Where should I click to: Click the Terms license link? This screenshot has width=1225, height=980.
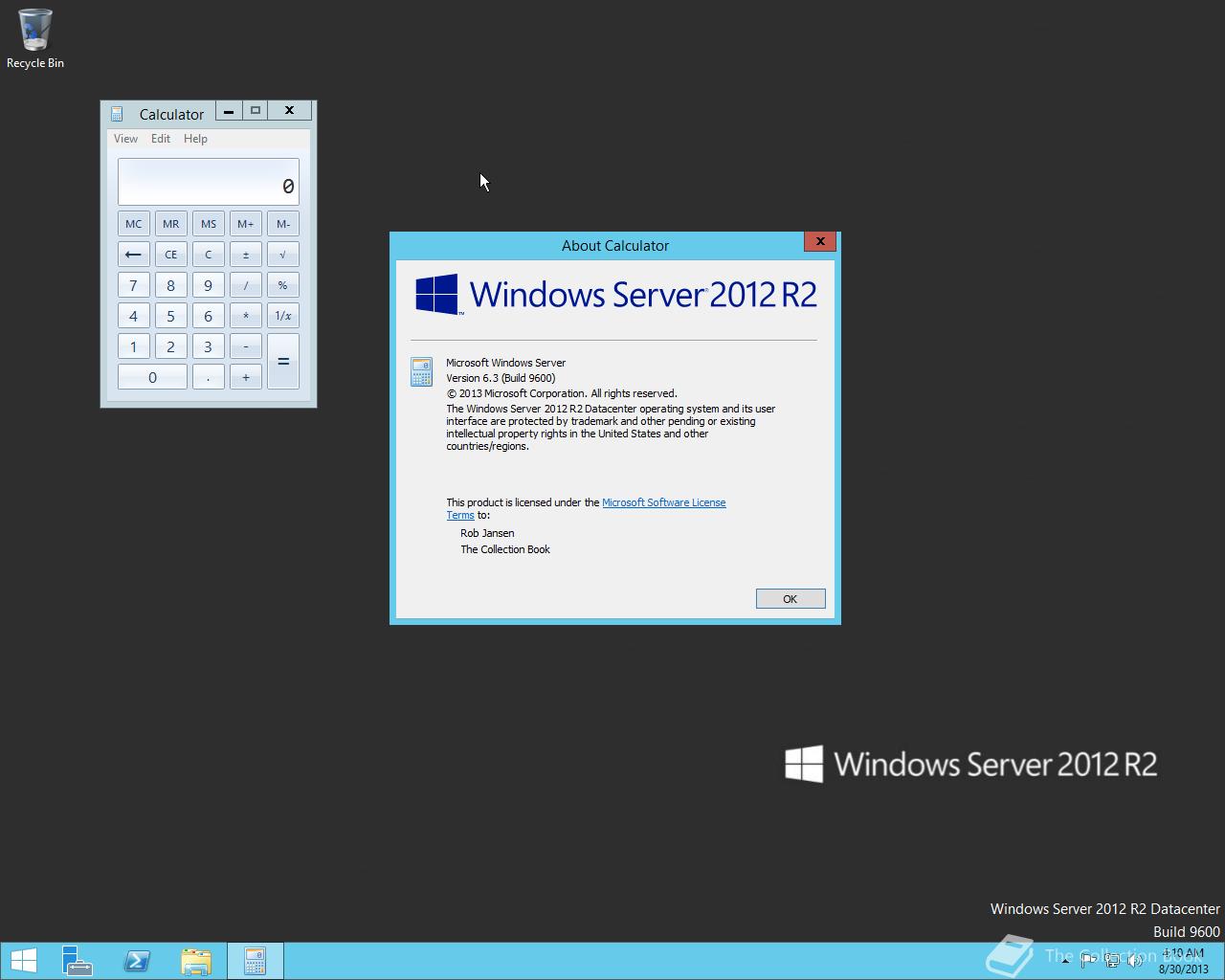click(x=460, y=515)
